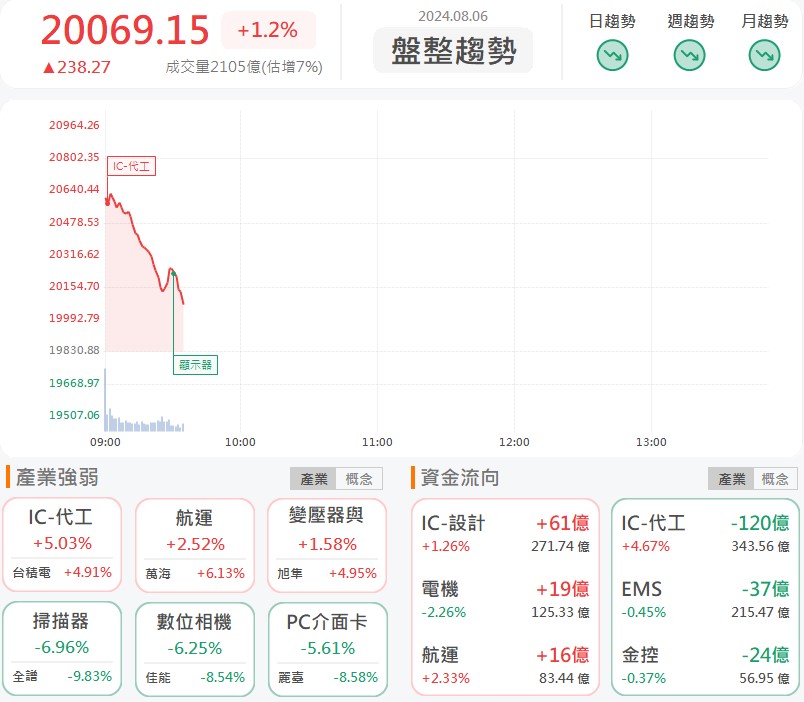Click the 13:00 time axis label
This screenshot has height=702, width=804.
pos(651,442)
